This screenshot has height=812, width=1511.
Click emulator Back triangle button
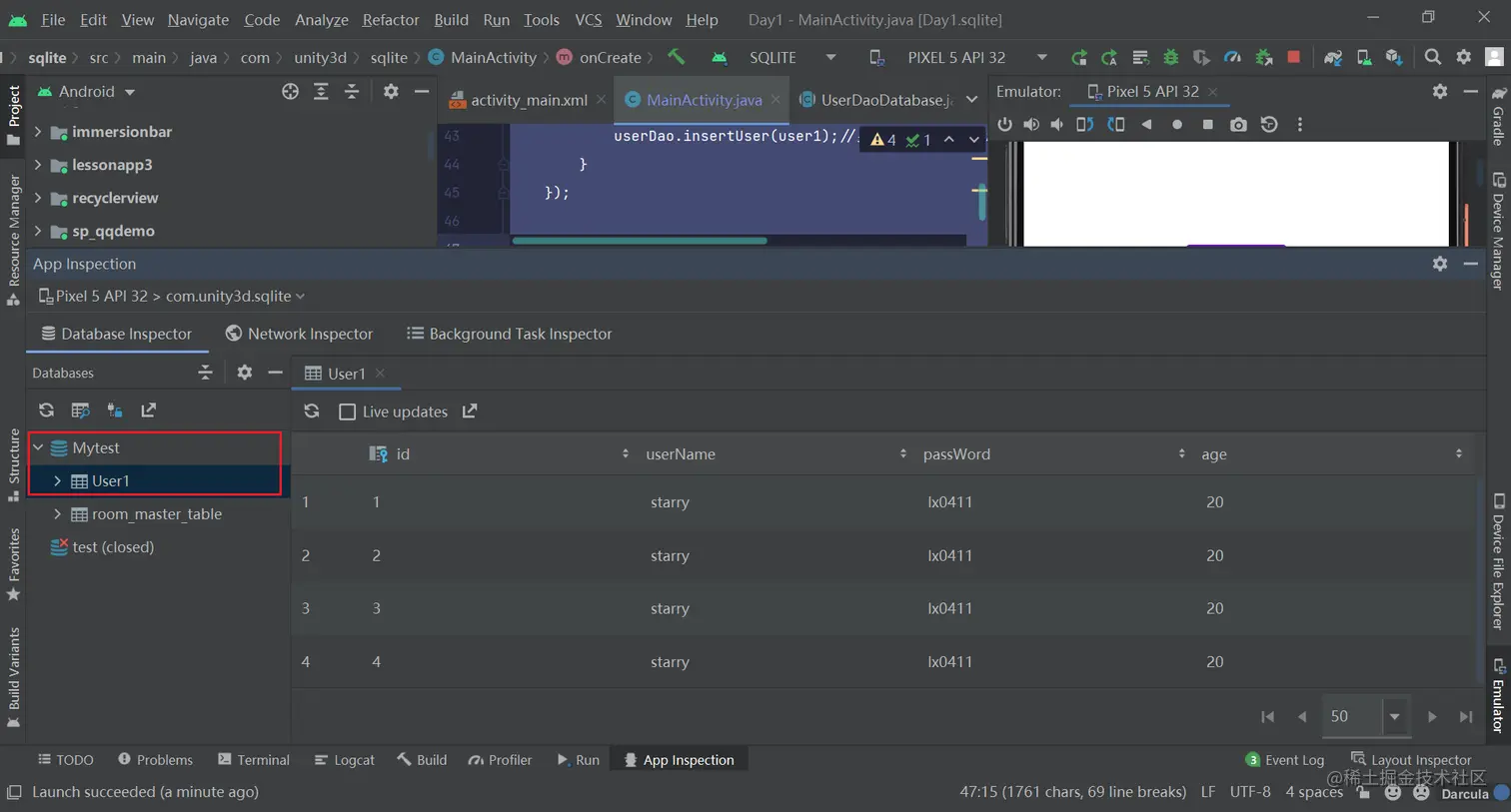1146,125
